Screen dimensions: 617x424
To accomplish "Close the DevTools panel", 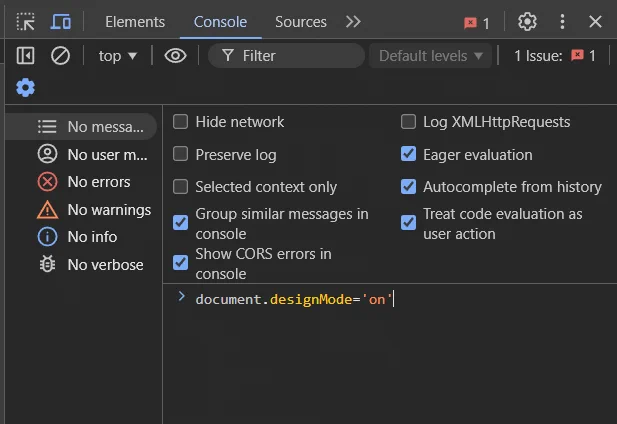I will 595,22.
